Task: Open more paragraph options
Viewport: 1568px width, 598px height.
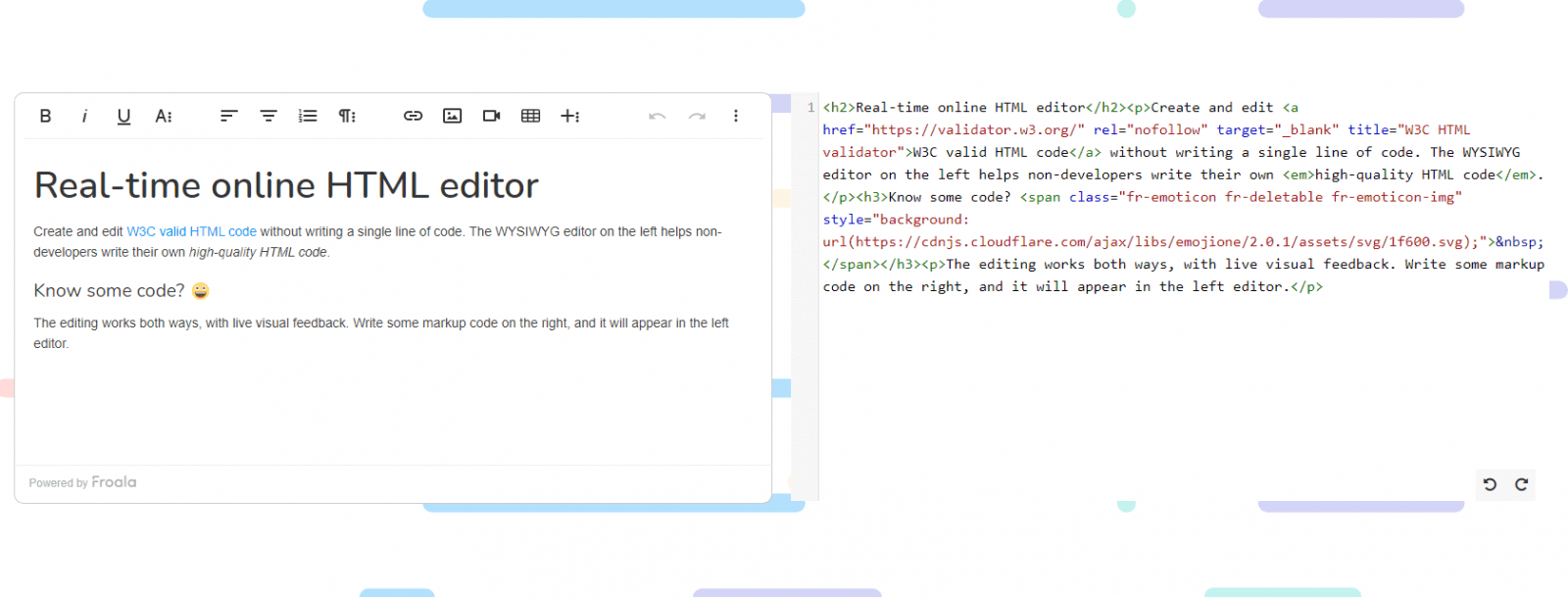Action: click(x=347, y=116)
